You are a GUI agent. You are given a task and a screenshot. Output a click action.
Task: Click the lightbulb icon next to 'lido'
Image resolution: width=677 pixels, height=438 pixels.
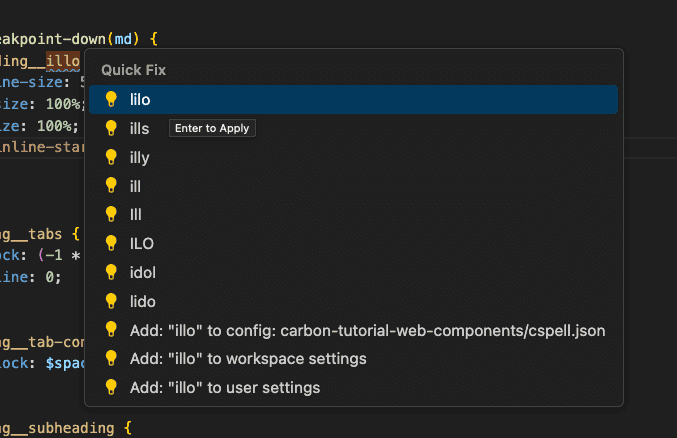pos(111,301)
